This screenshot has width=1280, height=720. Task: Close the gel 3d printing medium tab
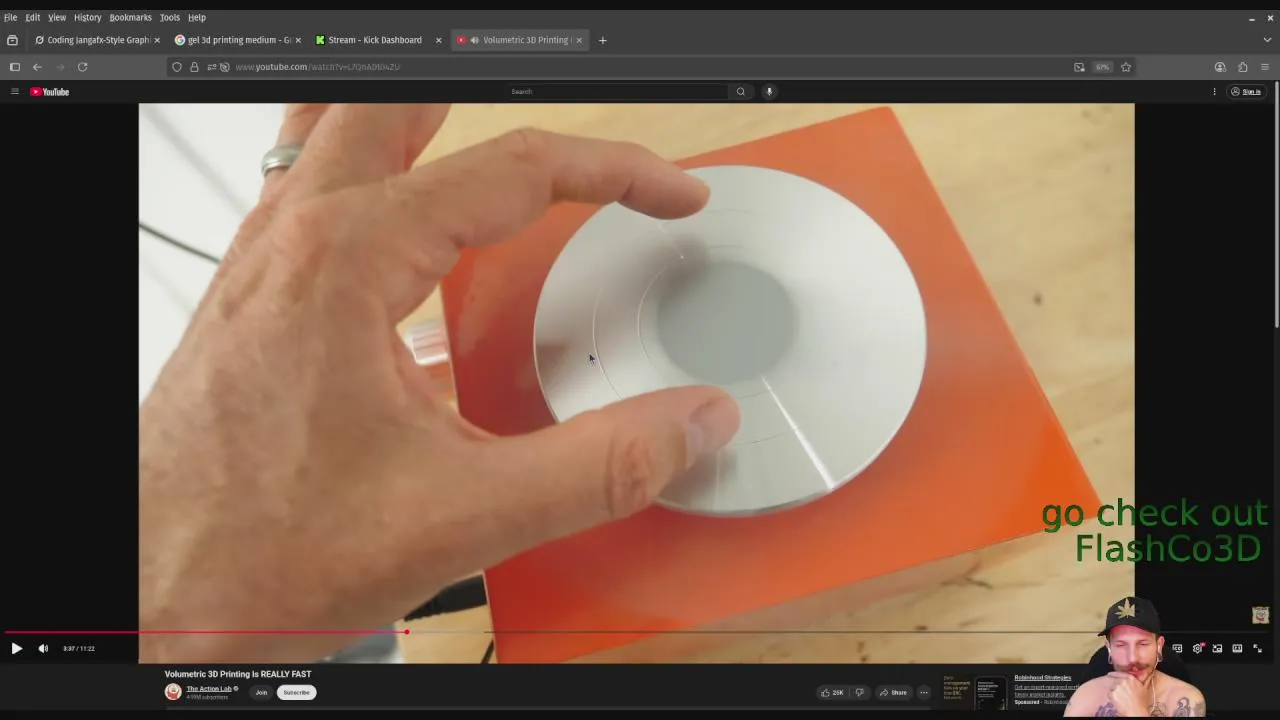298,40
